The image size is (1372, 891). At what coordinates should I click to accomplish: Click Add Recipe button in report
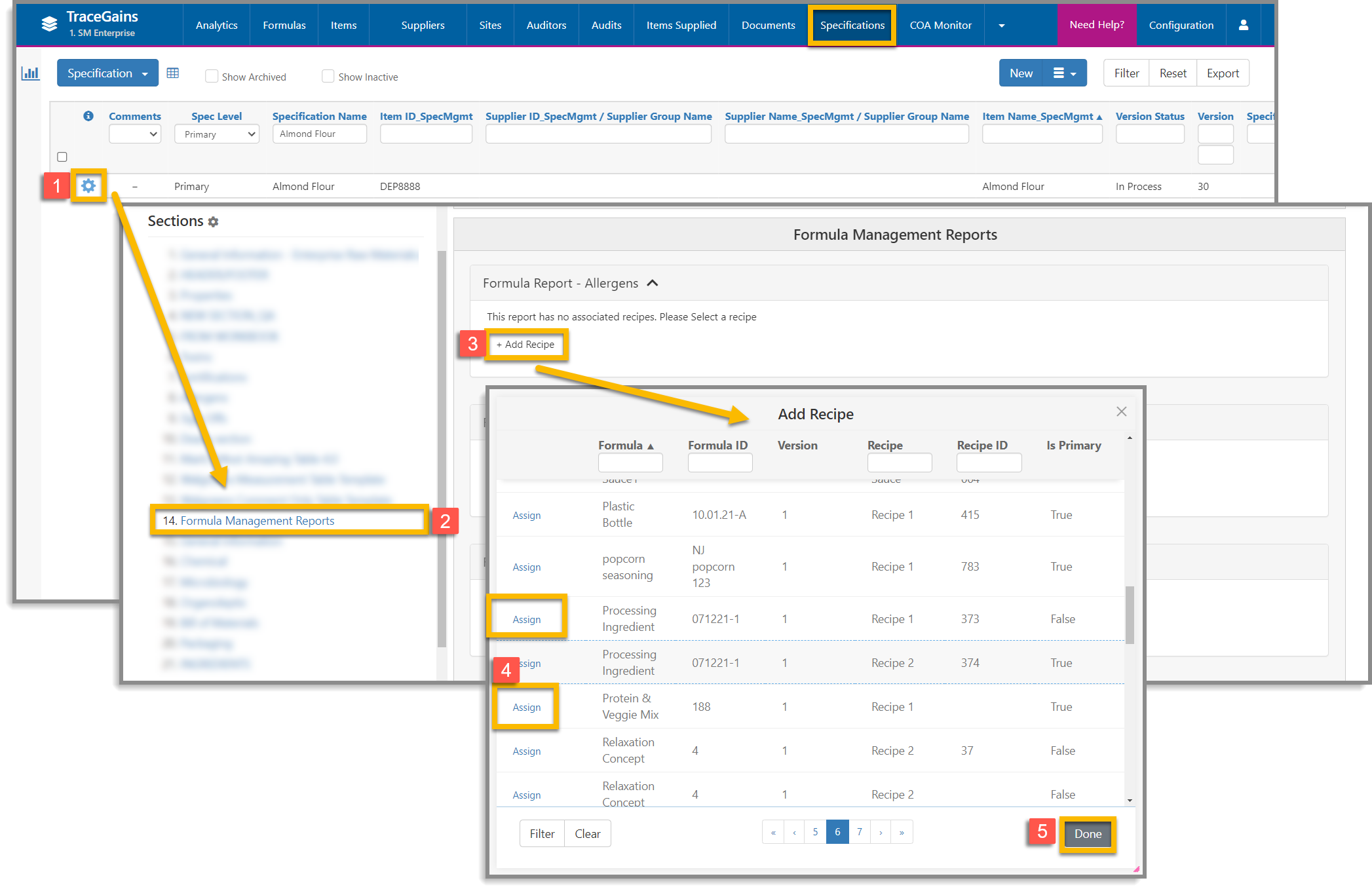[528, 344]
